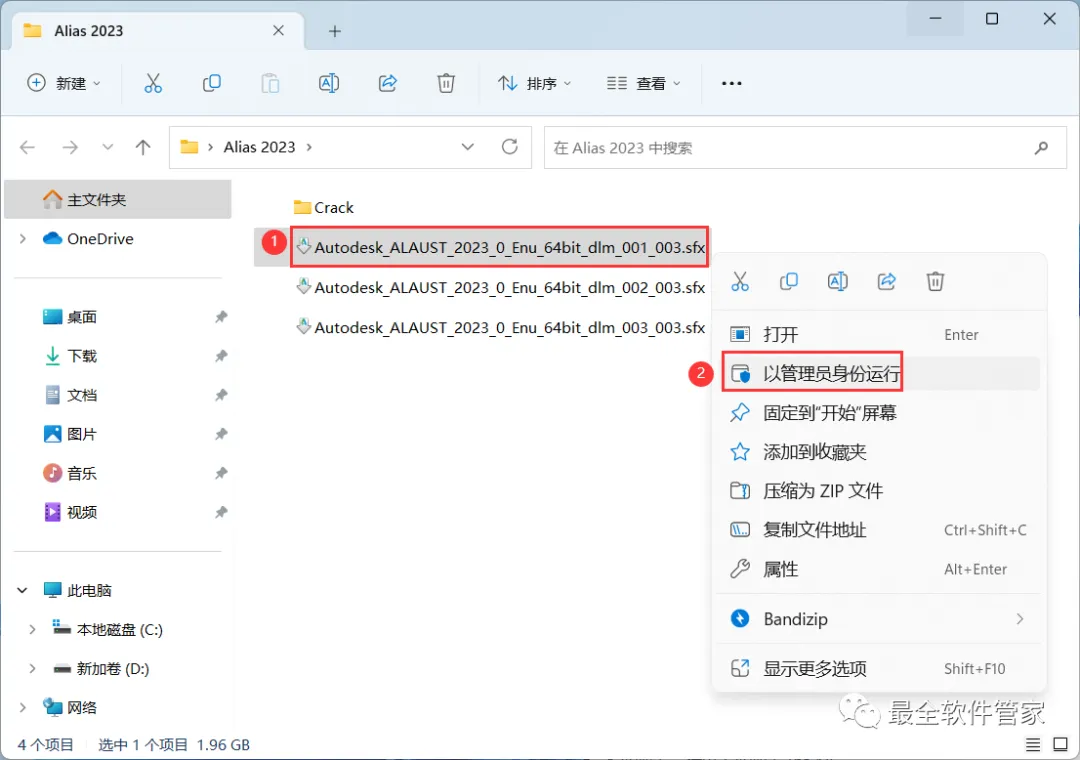Click Rename icon in the context menu

click(x=838, y=281)
